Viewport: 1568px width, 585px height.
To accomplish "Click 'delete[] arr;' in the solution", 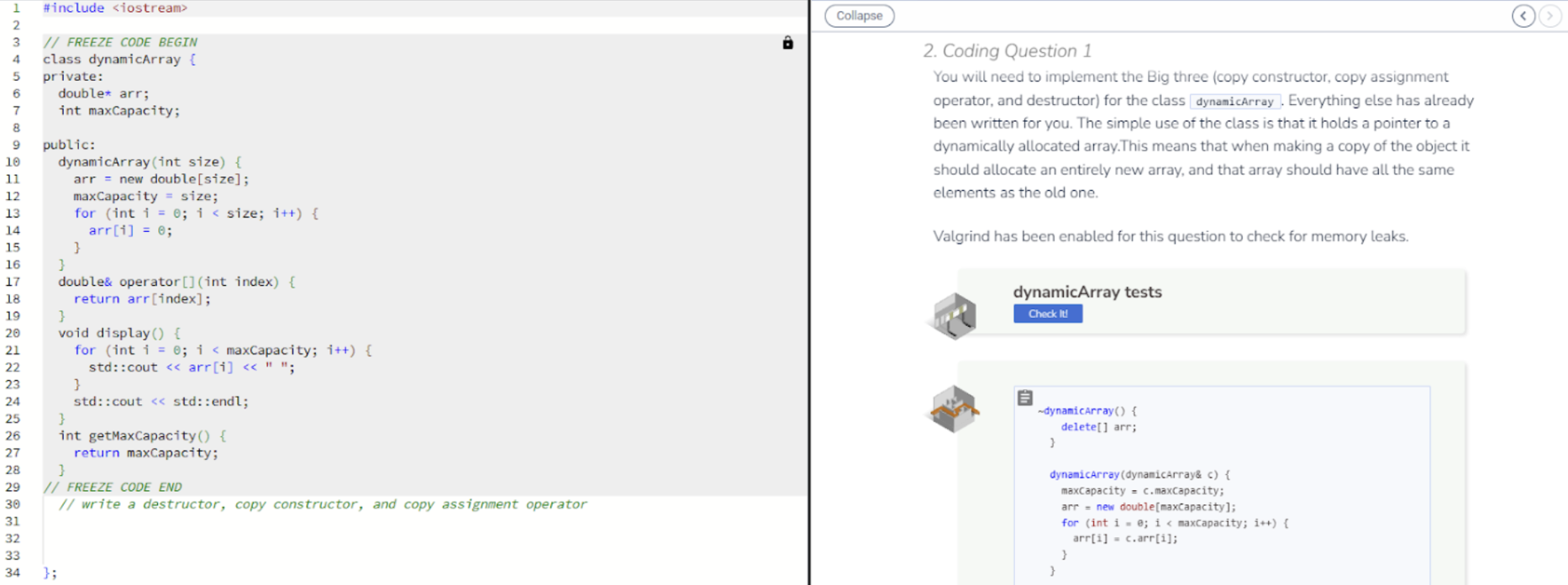I will point(1098,427).
